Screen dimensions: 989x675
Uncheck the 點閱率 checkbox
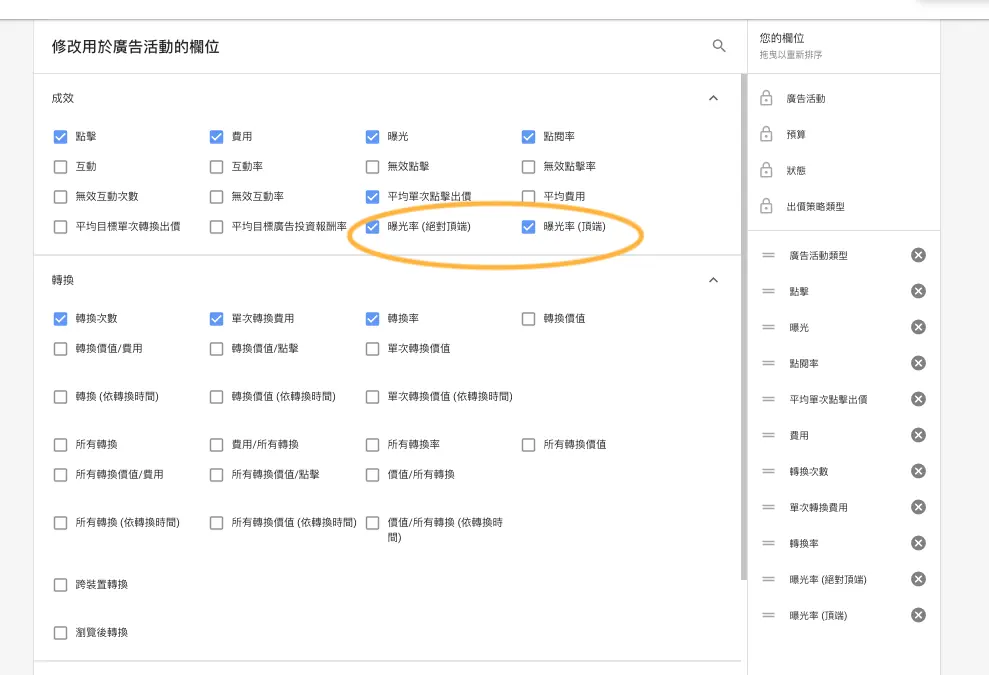point(529,136)
